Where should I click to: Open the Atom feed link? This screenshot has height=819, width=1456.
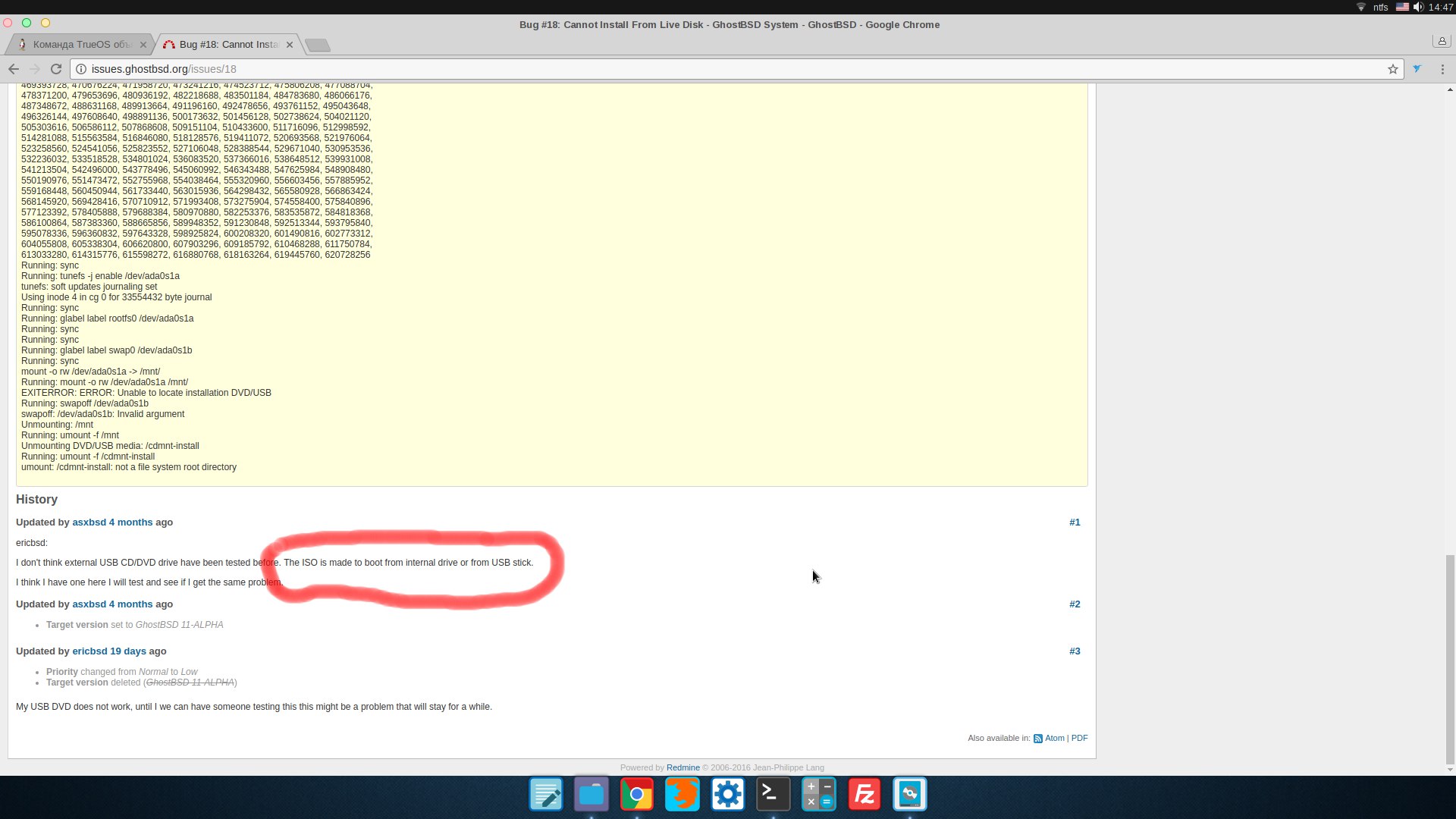1055,738
